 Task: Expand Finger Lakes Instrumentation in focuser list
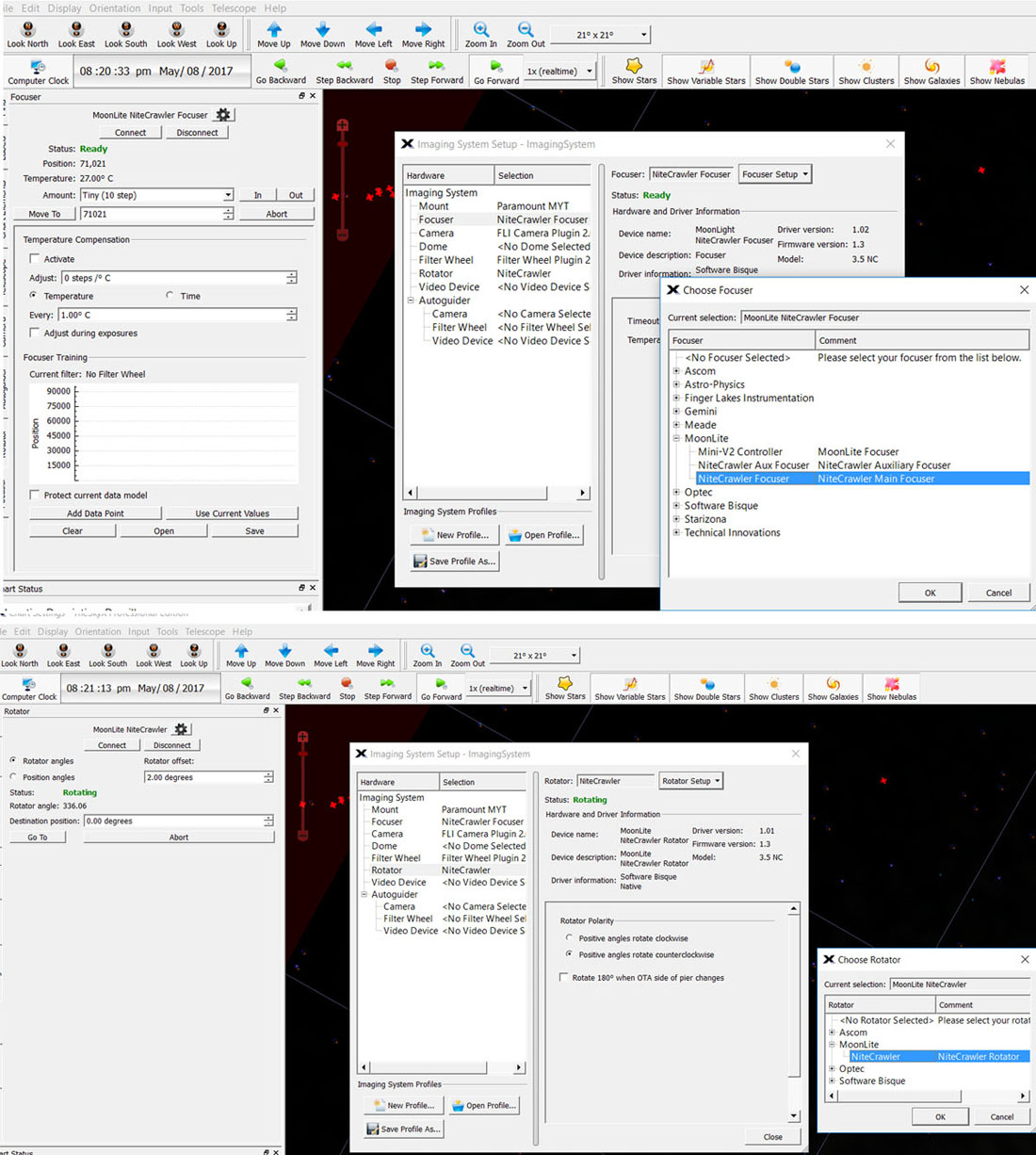tap(676, 399)
